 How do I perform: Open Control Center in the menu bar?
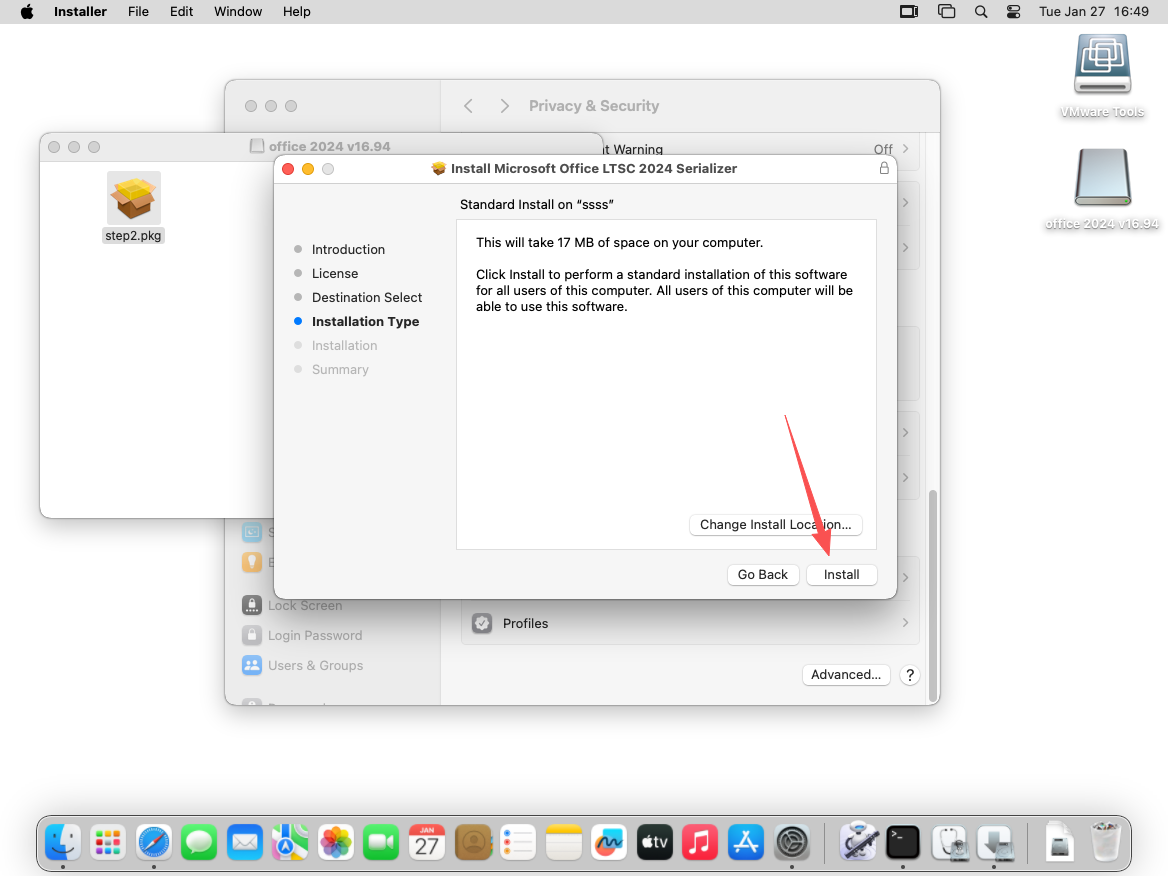[x=1014, y=12]
